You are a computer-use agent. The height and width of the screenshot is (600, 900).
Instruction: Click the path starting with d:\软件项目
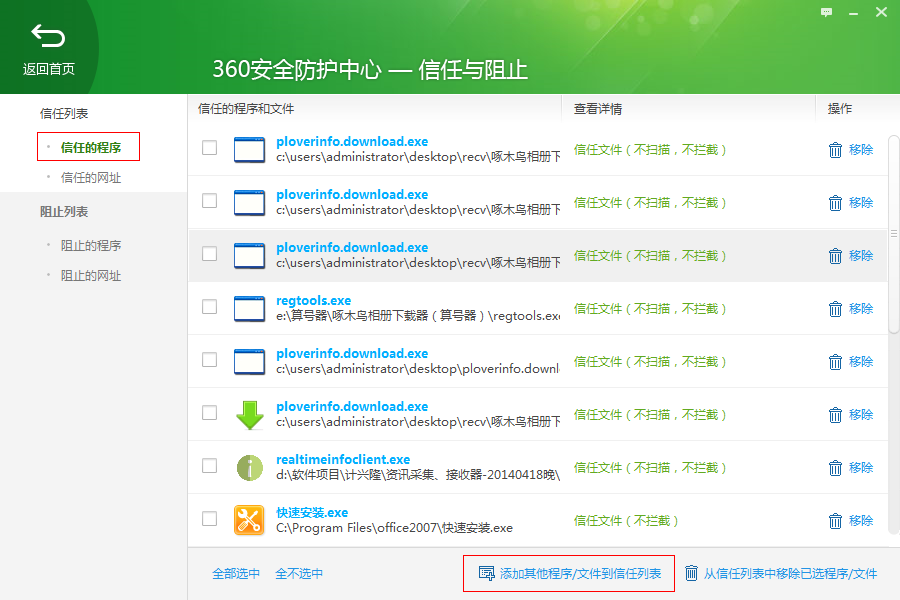418,475
